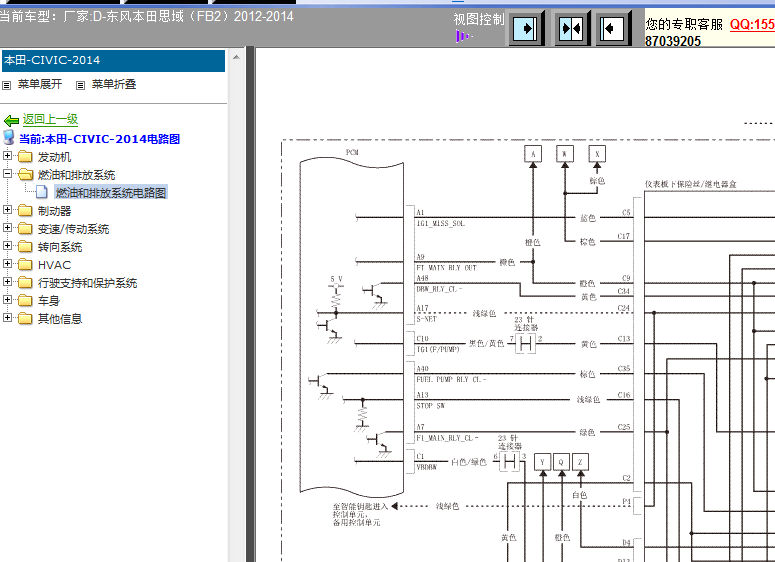The height and width of the screenshot is (562, 775).
Task: Click the 'FUEL PUMP RLY CL-' pin label
Action: coord(451,380)
